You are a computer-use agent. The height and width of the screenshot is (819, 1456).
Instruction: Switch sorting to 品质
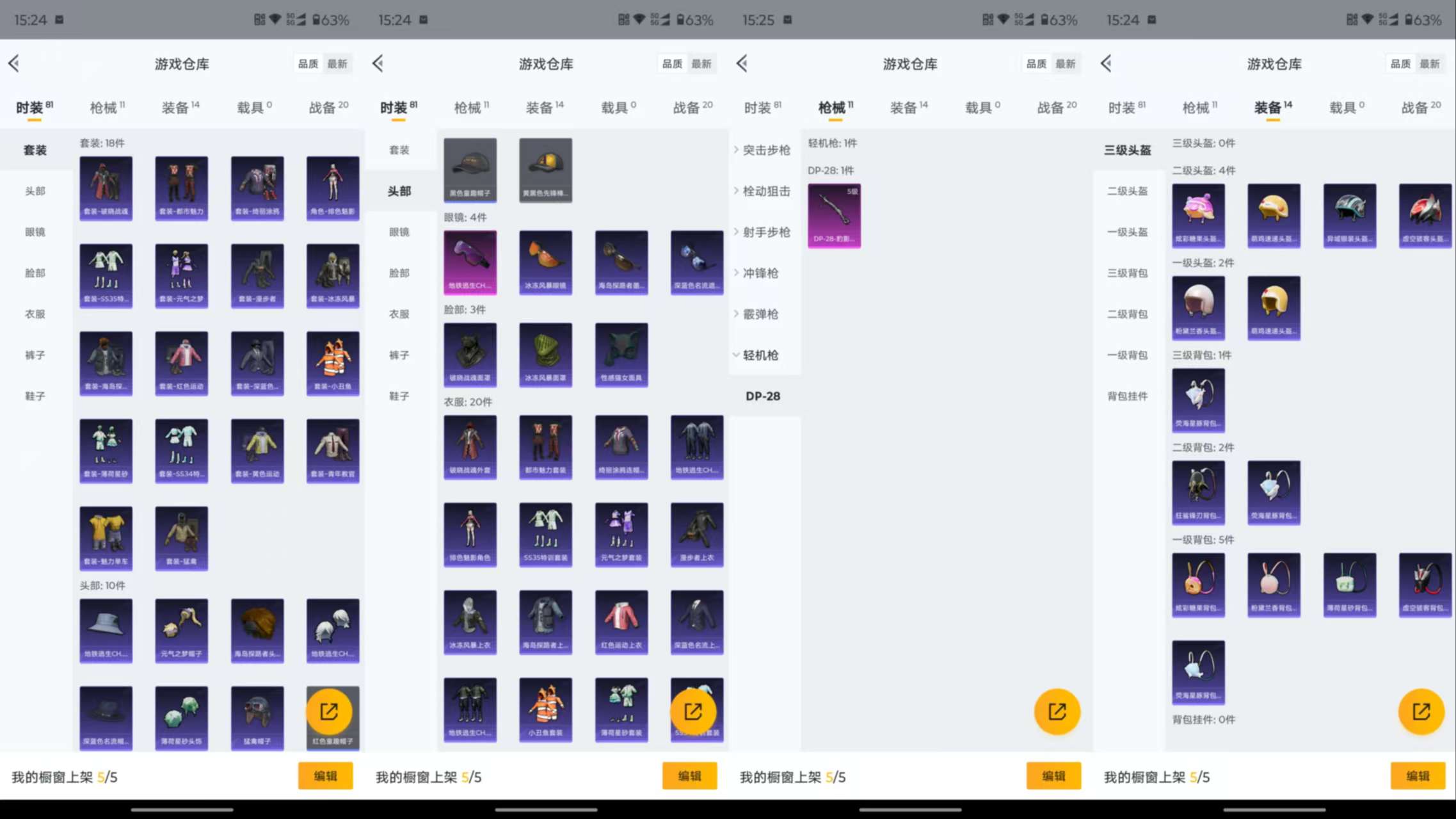click(x=308, y=63)
